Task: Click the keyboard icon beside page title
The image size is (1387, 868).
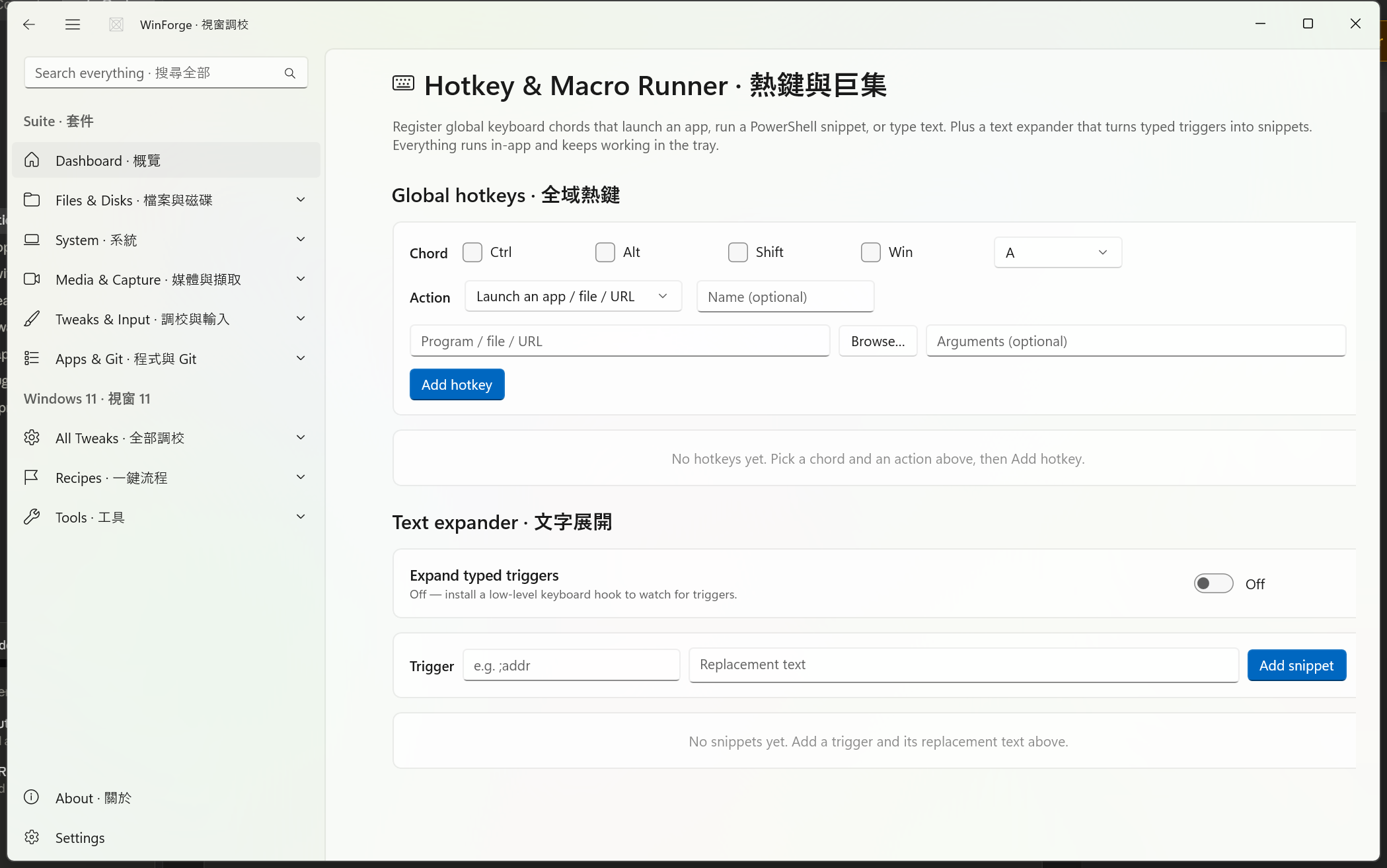Action: 403,84
